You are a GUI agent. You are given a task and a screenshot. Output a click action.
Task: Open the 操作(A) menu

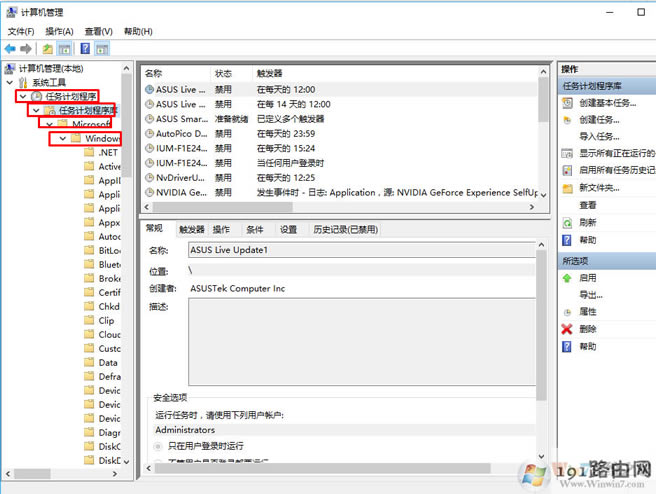(x=60, y=32)
